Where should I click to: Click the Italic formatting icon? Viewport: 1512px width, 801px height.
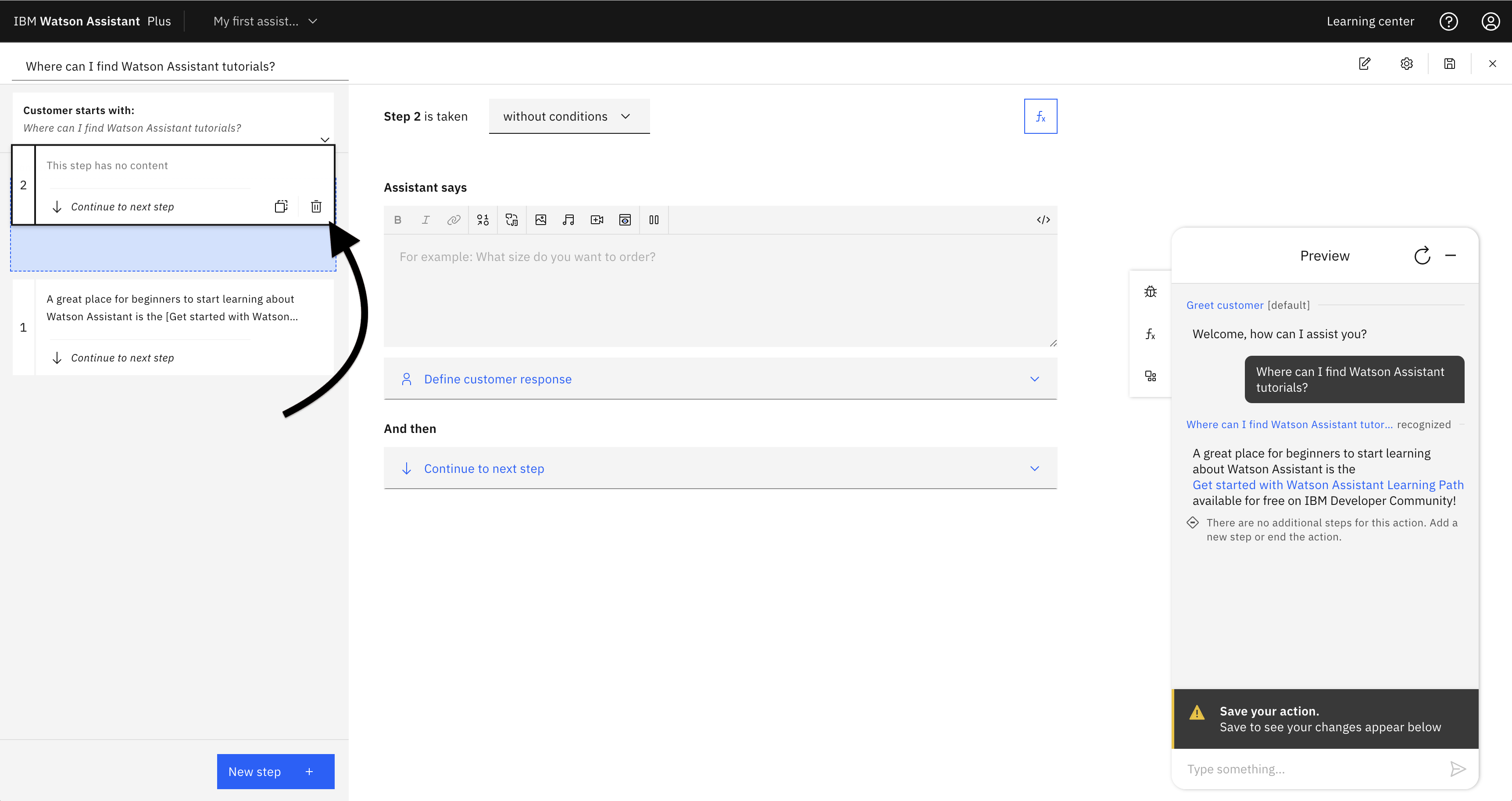click(x=425, y=220)
